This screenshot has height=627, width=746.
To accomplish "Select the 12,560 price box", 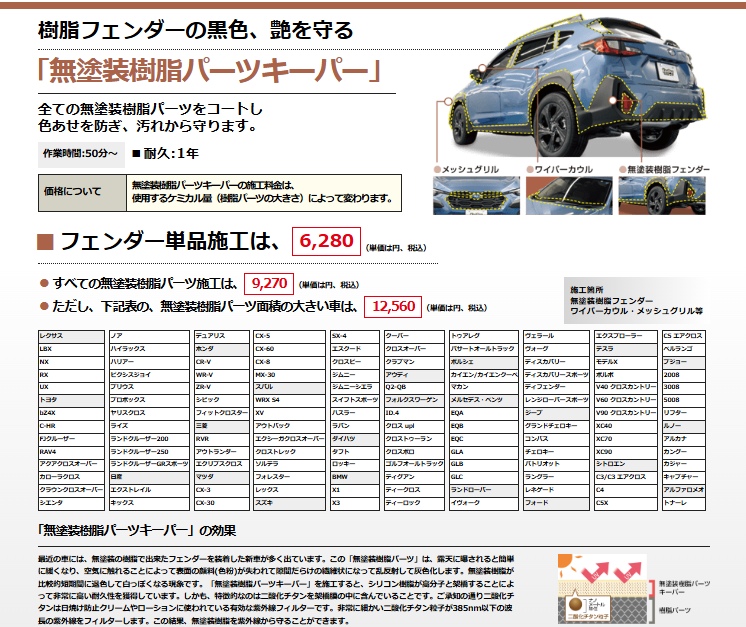I will pyautogui.click(x=395, y=306).
